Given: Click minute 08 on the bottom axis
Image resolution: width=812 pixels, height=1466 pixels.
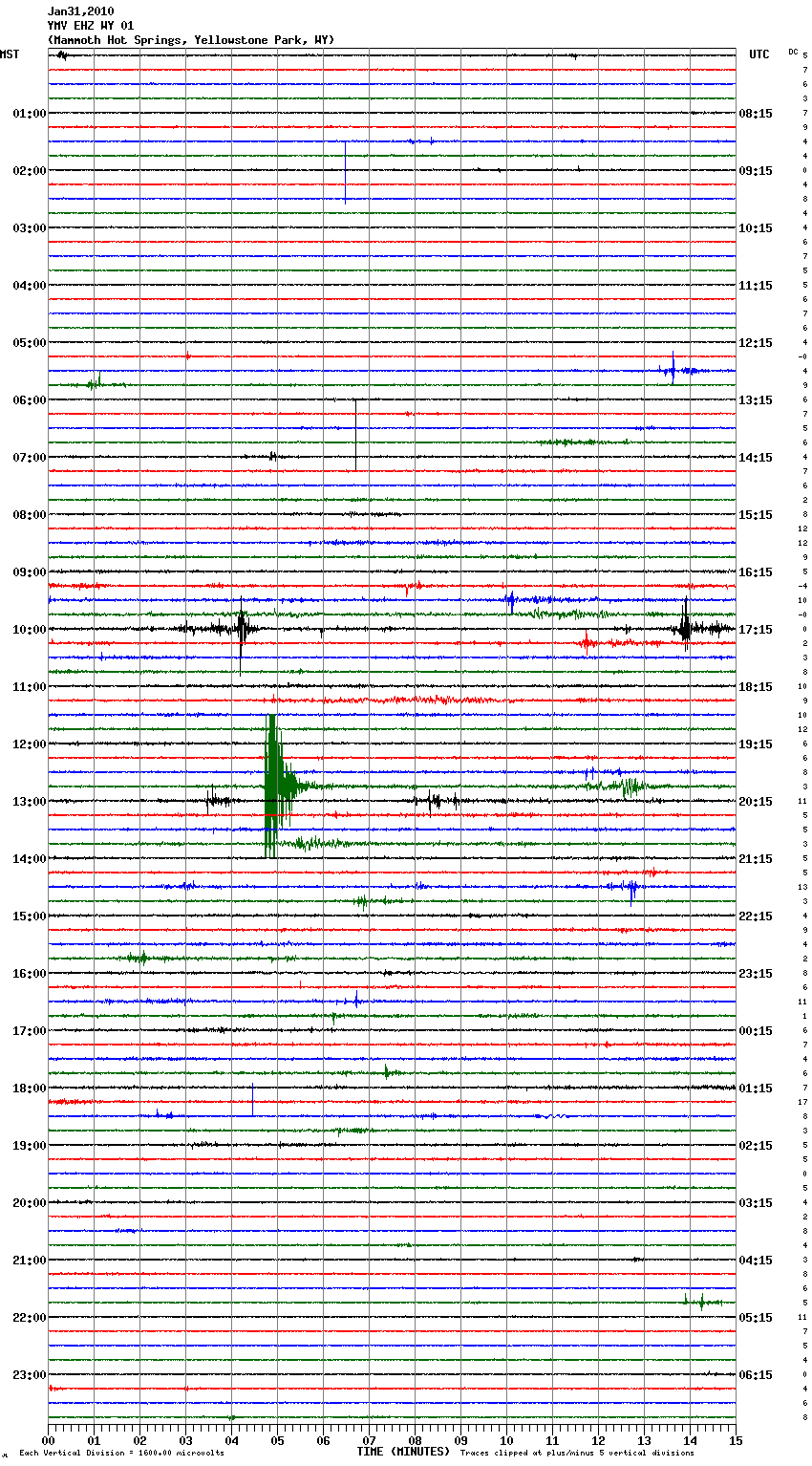Looking at the screenshot, I should click(x=415, y=1440).
